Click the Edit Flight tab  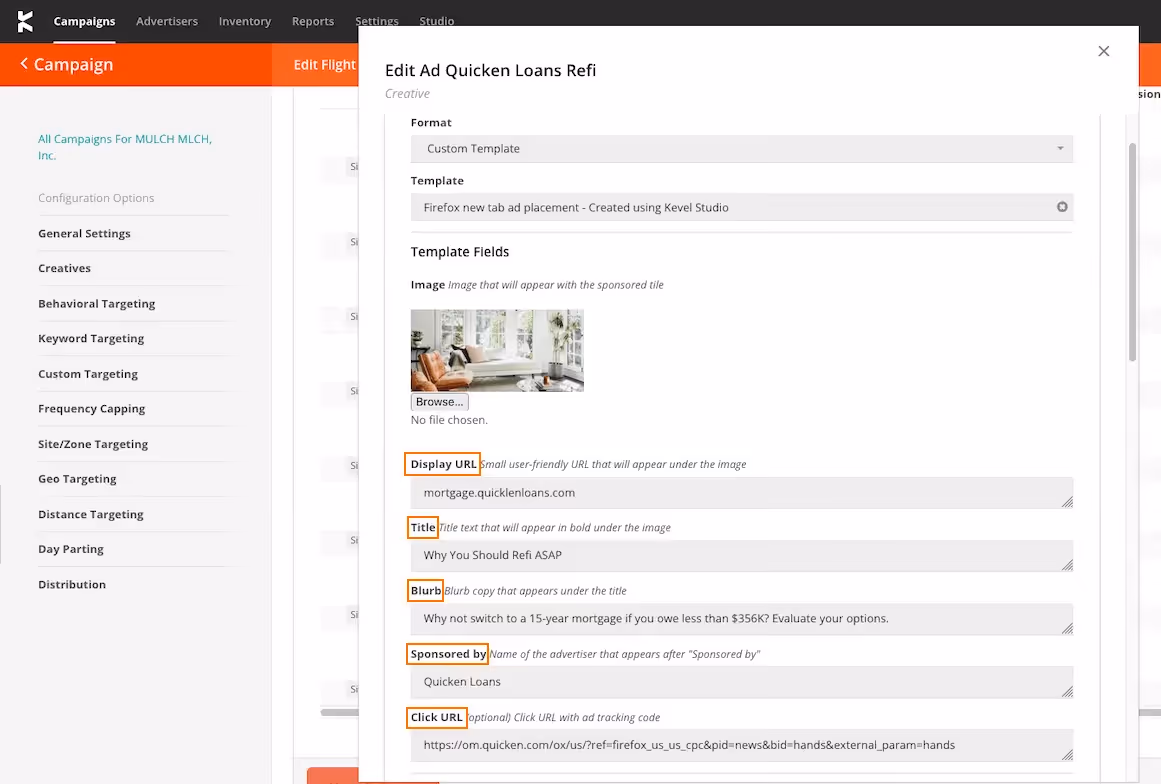pyautogui.click(x=325, y=64)
